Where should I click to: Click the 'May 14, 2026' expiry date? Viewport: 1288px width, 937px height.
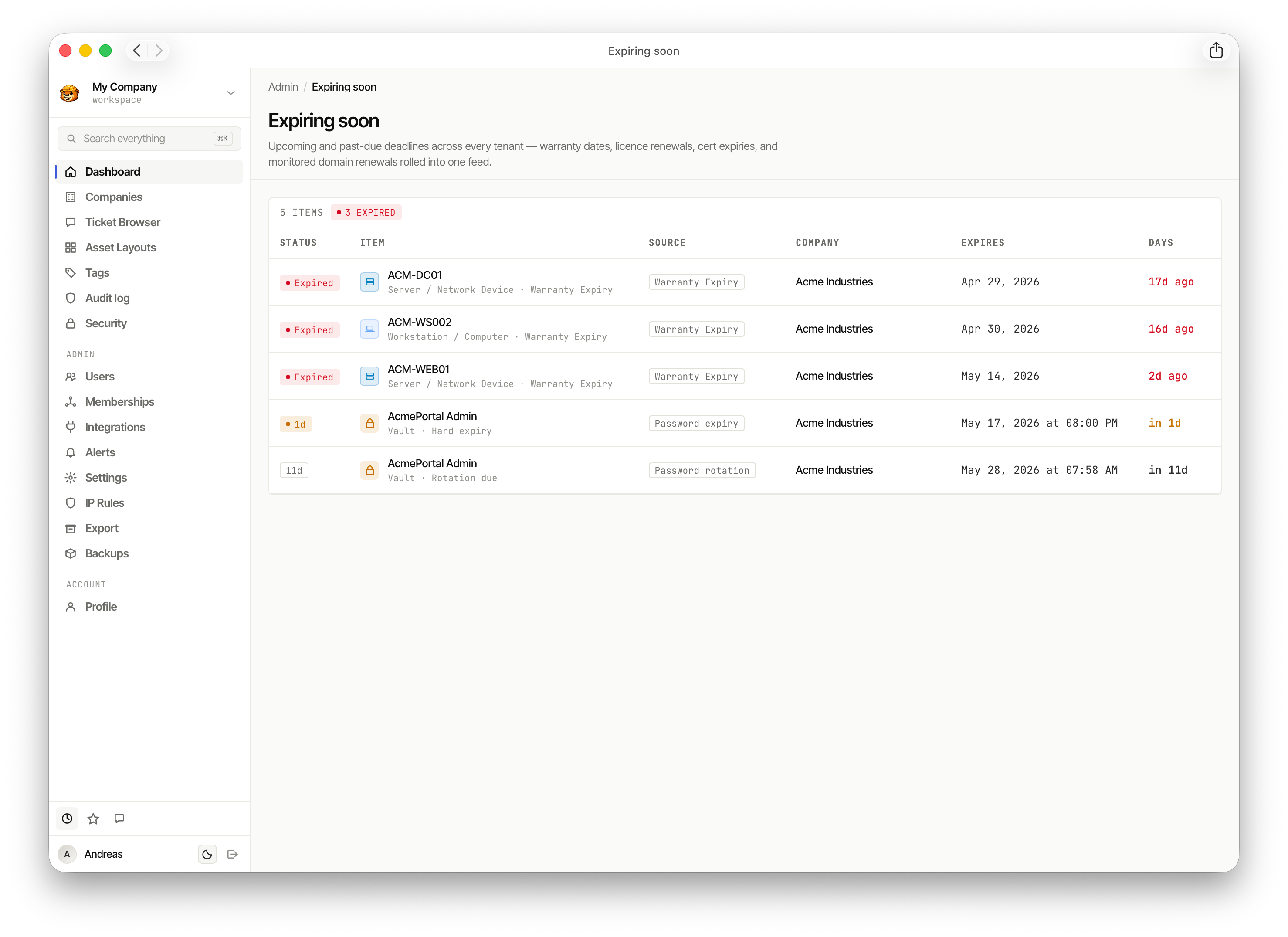pos(1000,376)
